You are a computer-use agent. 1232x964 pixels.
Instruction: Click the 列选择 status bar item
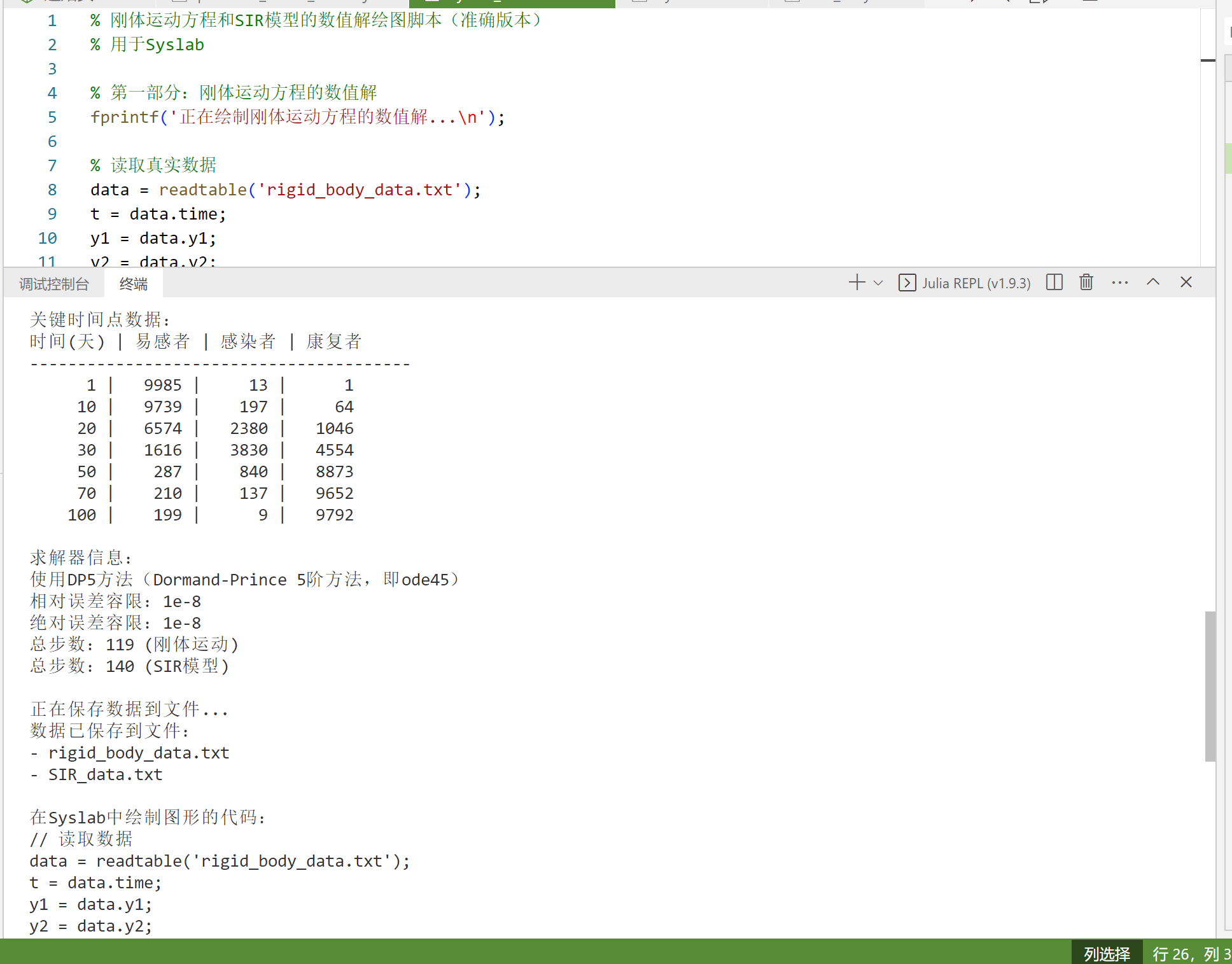click(1107, 954)
